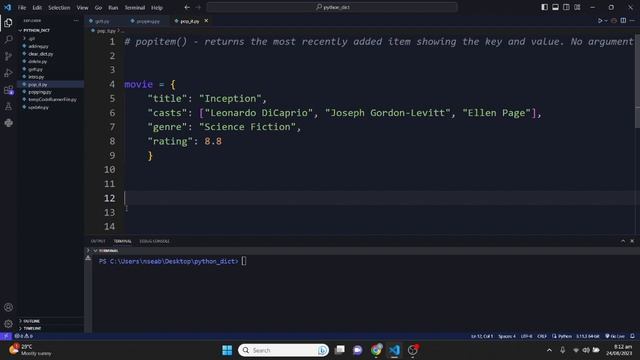Viewport: 640px width, 360px height.
Task: Toggle the primary side bar layout icon
Action: tap(544, 7)
